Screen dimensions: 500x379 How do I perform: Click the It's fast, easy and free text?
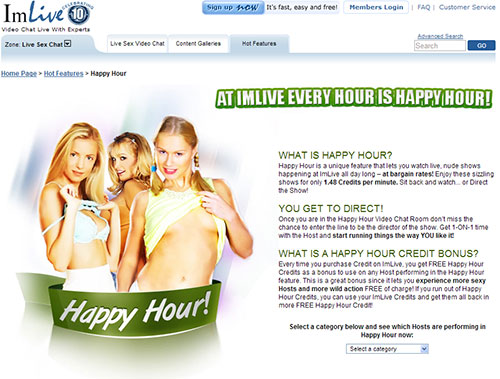[x=302, y=7]
